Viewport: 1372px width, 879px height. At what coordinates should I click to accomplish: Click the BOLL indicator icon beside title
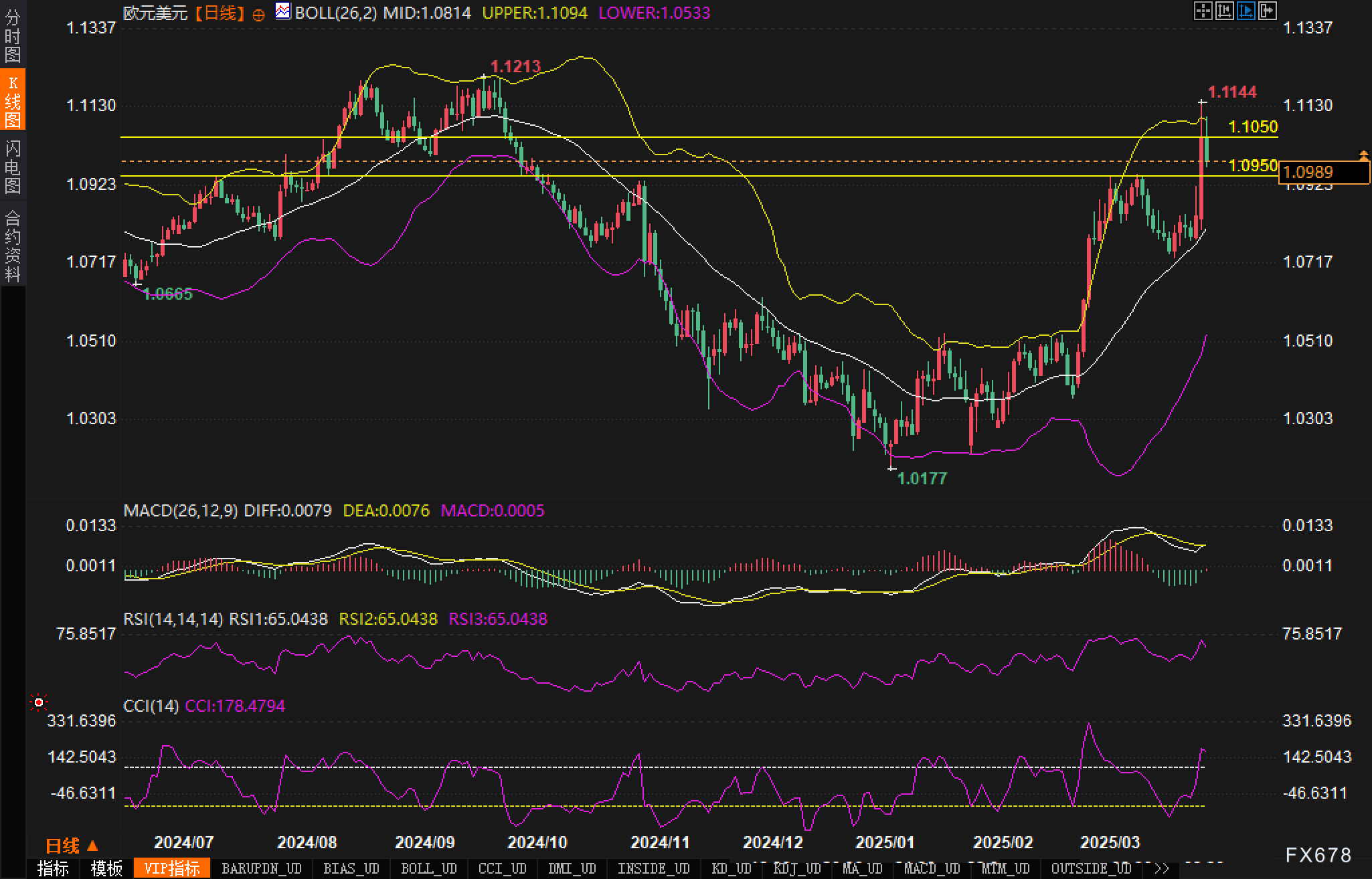click(283, 11)
